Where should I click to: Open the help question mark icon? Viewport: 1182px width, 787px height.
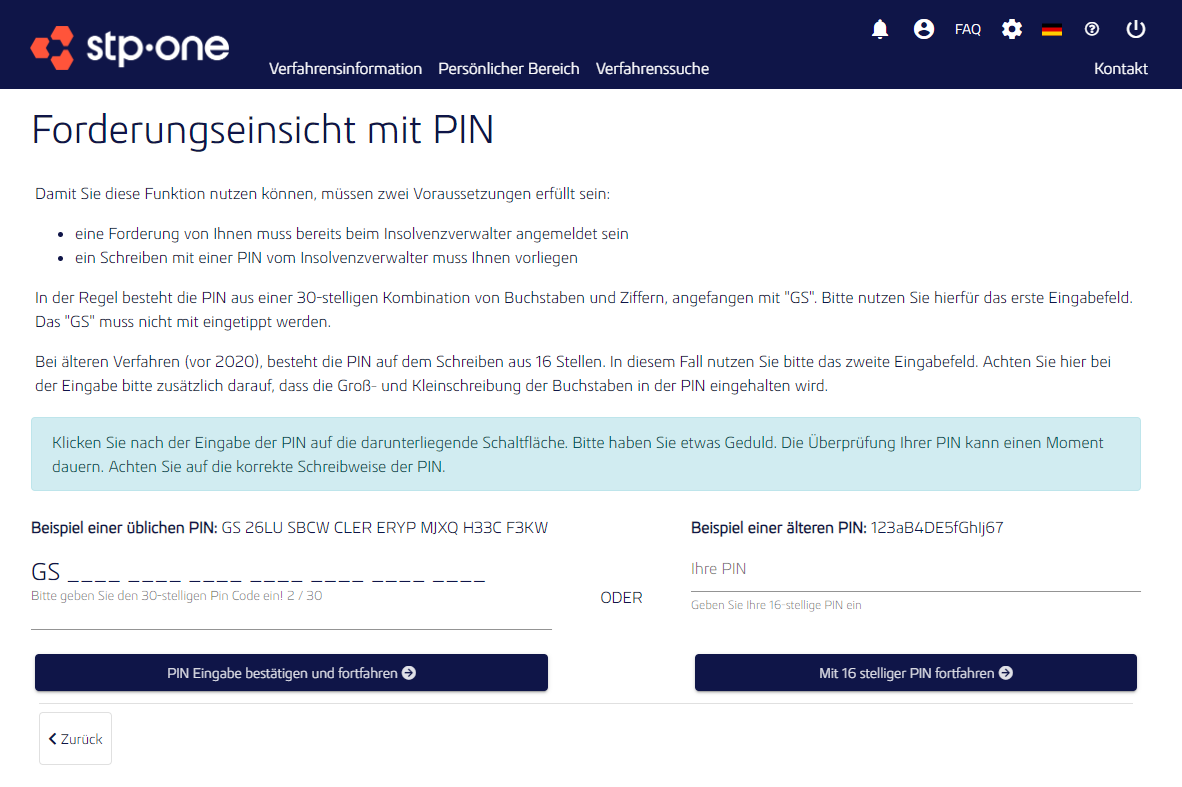pos(1091,29)
